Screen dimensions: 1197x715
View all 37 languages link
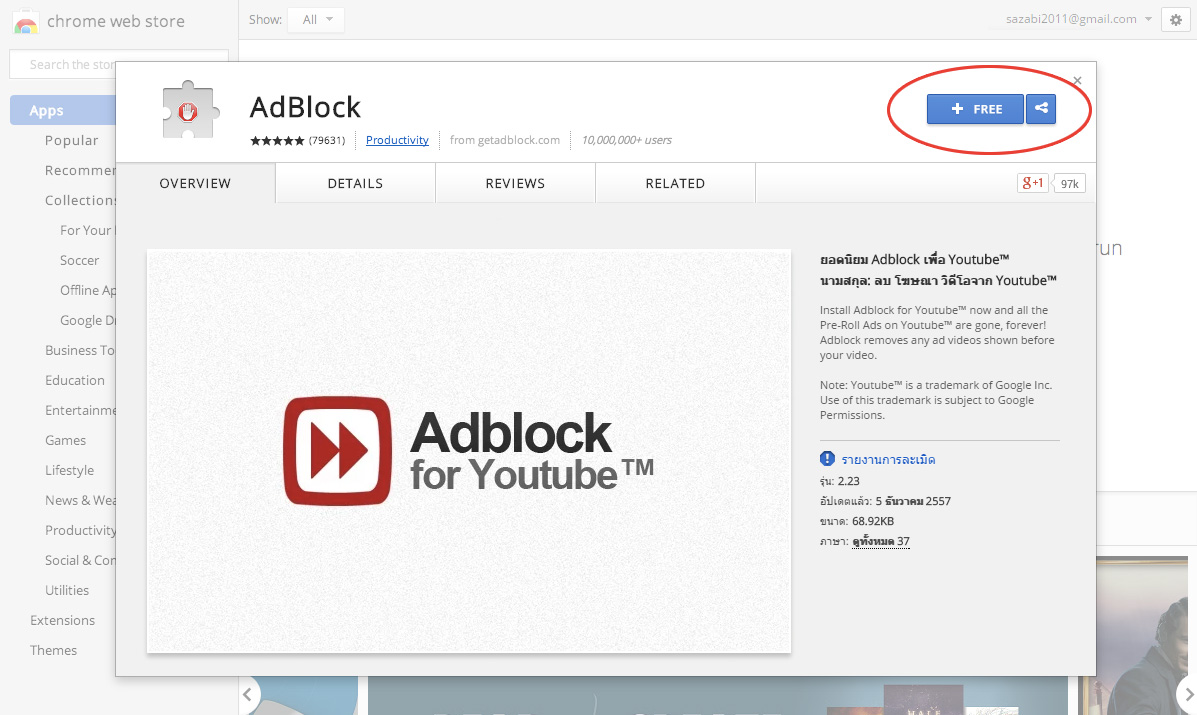[881, 541]
